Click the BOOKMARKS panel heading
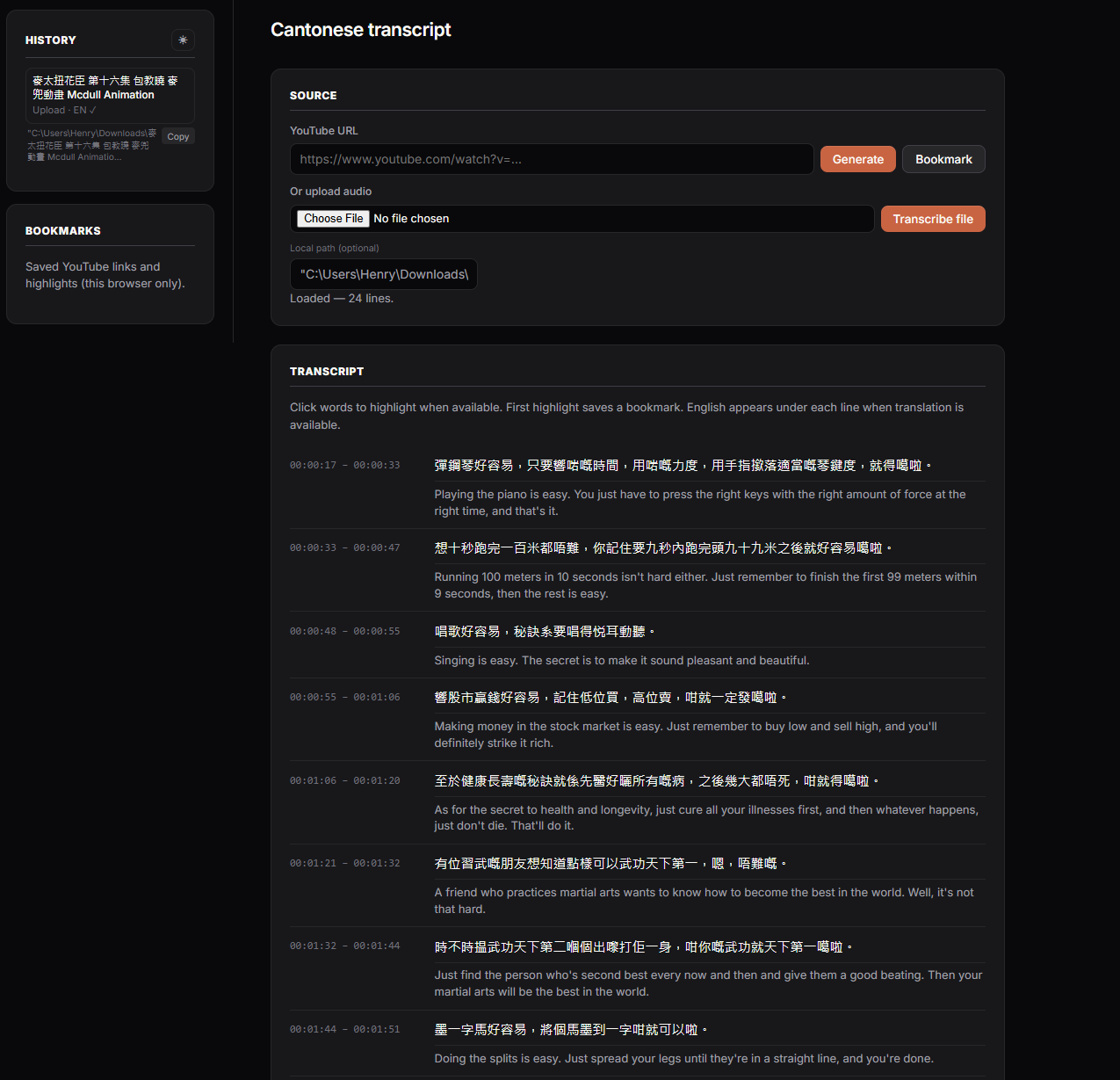Viewport: 1120px width, 1080px height. click(63, 231)
